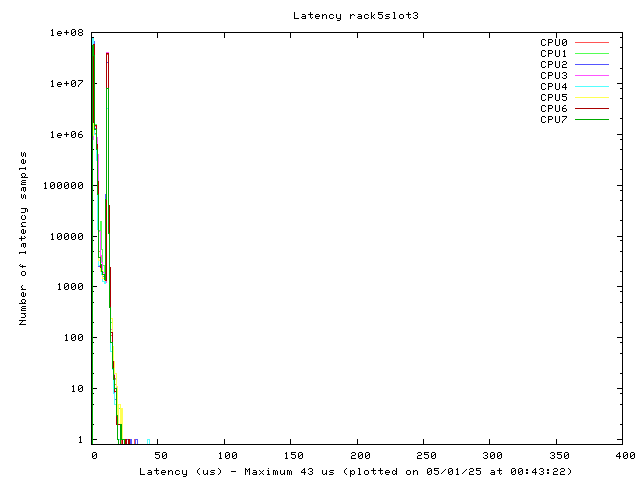This screenshot has height=480, width=640.
Task: Click the blue CPU2 legend line sample
Action: (x=592, y=64)
